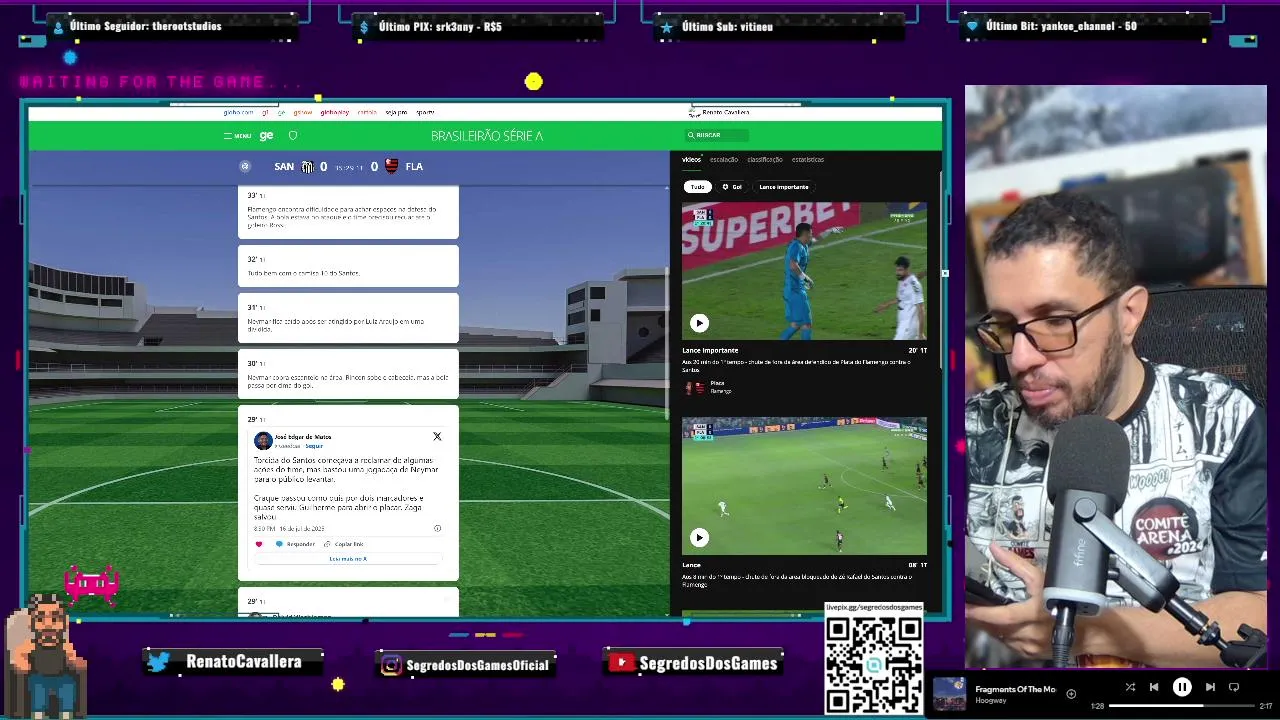Screen dimensions: 1280x720
Task: Play the second 'Lance' video
Action: coord(699,538)
